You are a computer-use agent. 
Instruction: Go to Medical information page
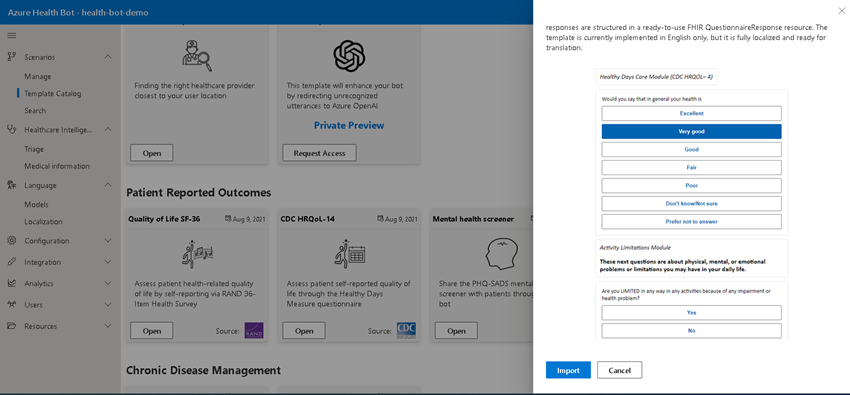tap(57, 166)
